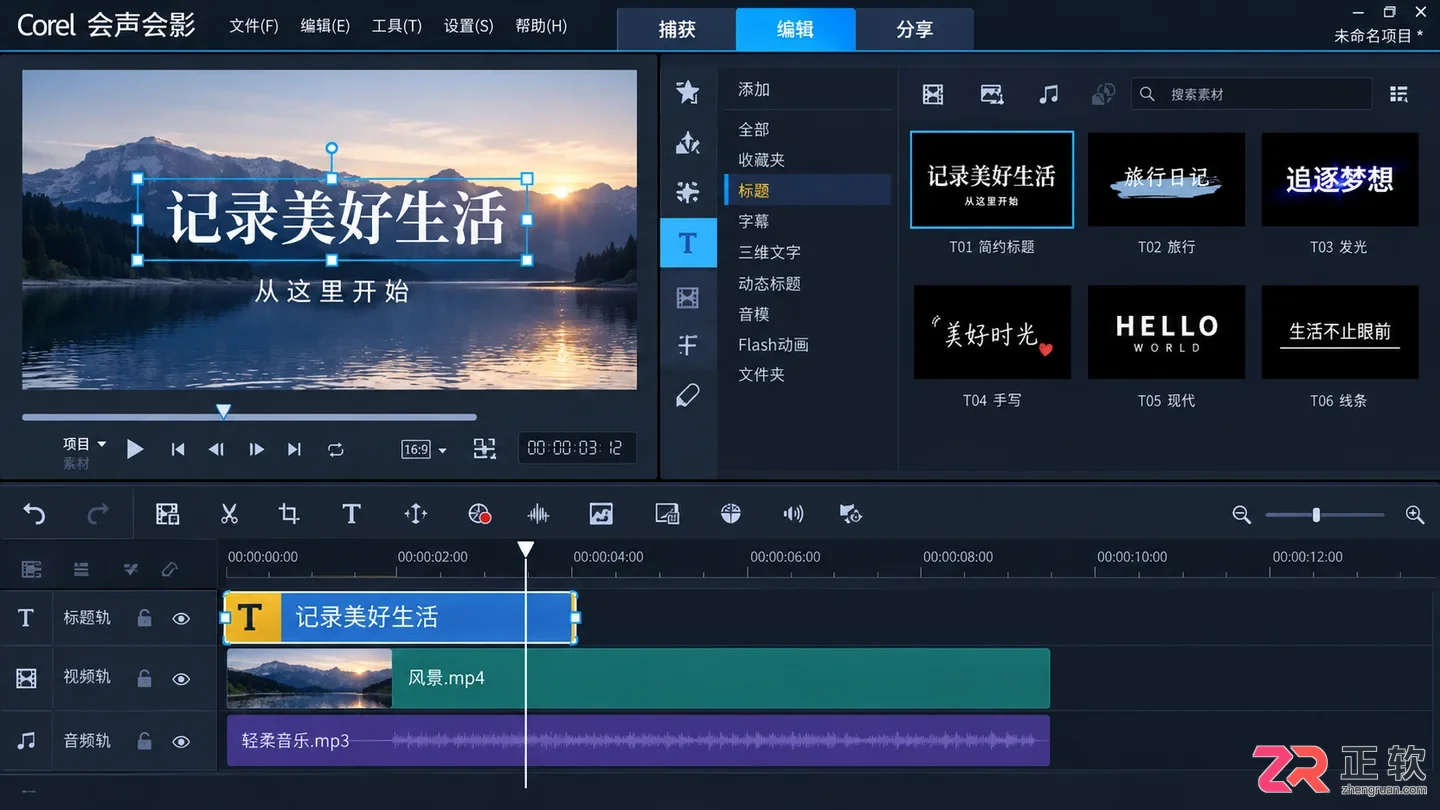Select the T05 现代 HELLO WORLD thumbnail

point(1166,332)
